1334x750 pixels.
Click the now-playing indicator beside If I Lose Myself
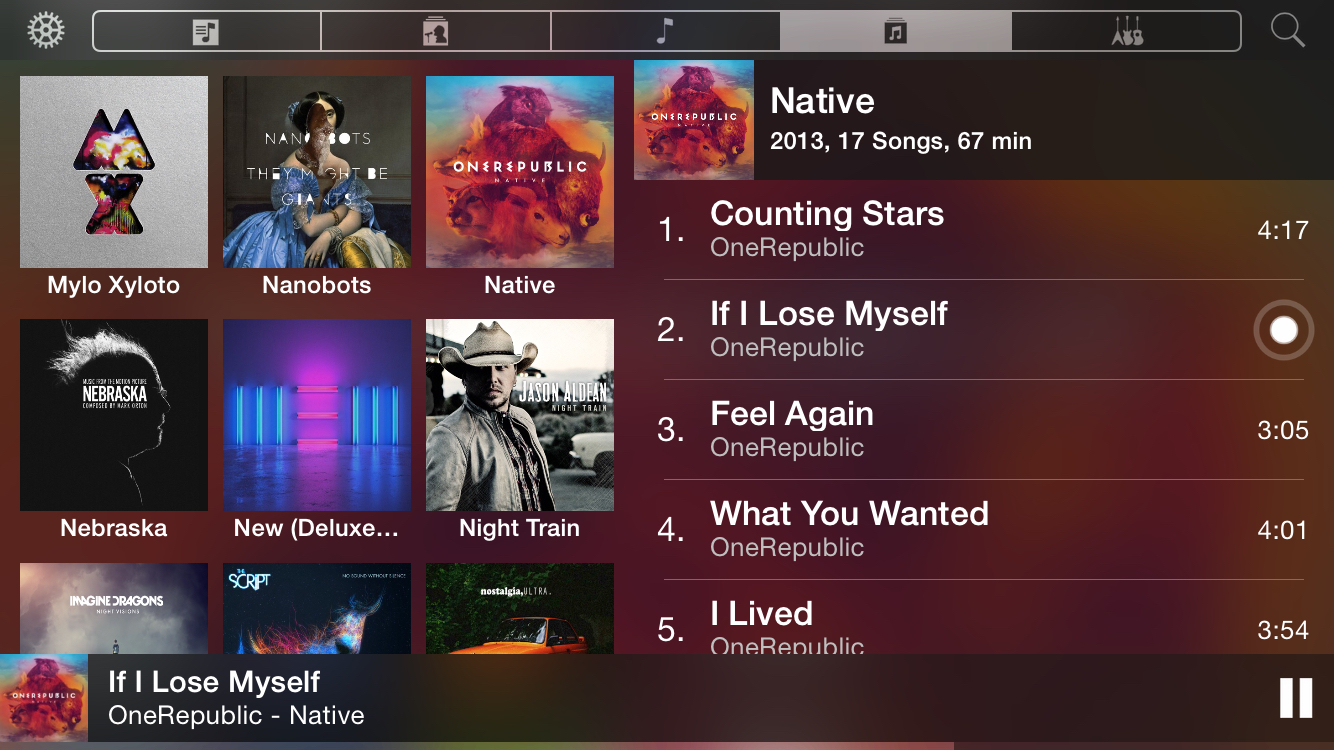1284,330
